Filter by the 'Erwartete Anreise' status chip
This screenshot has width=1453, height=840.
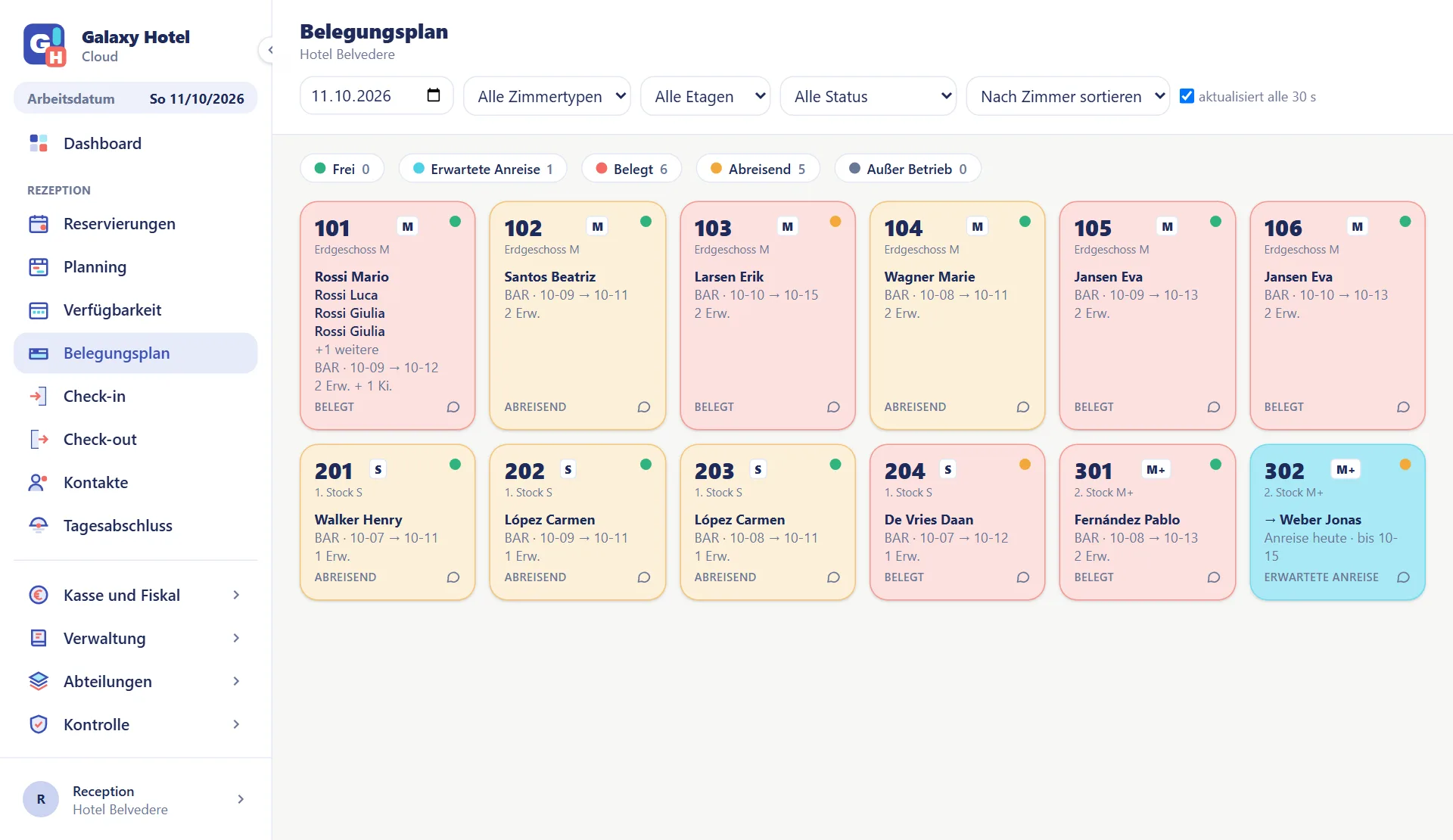tap(483, 169)
